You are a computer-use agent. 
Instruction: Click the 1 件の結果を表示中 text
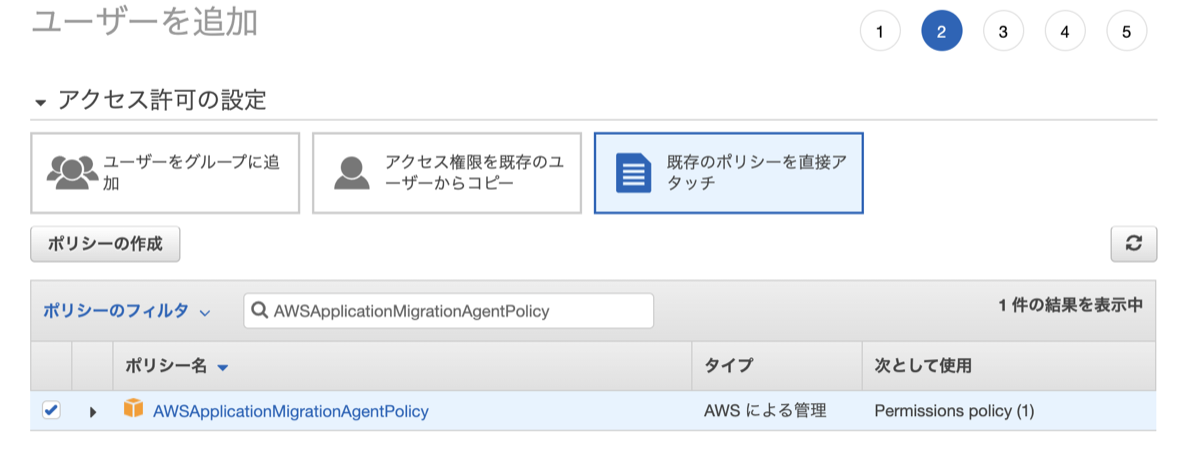coord(1070,306)
